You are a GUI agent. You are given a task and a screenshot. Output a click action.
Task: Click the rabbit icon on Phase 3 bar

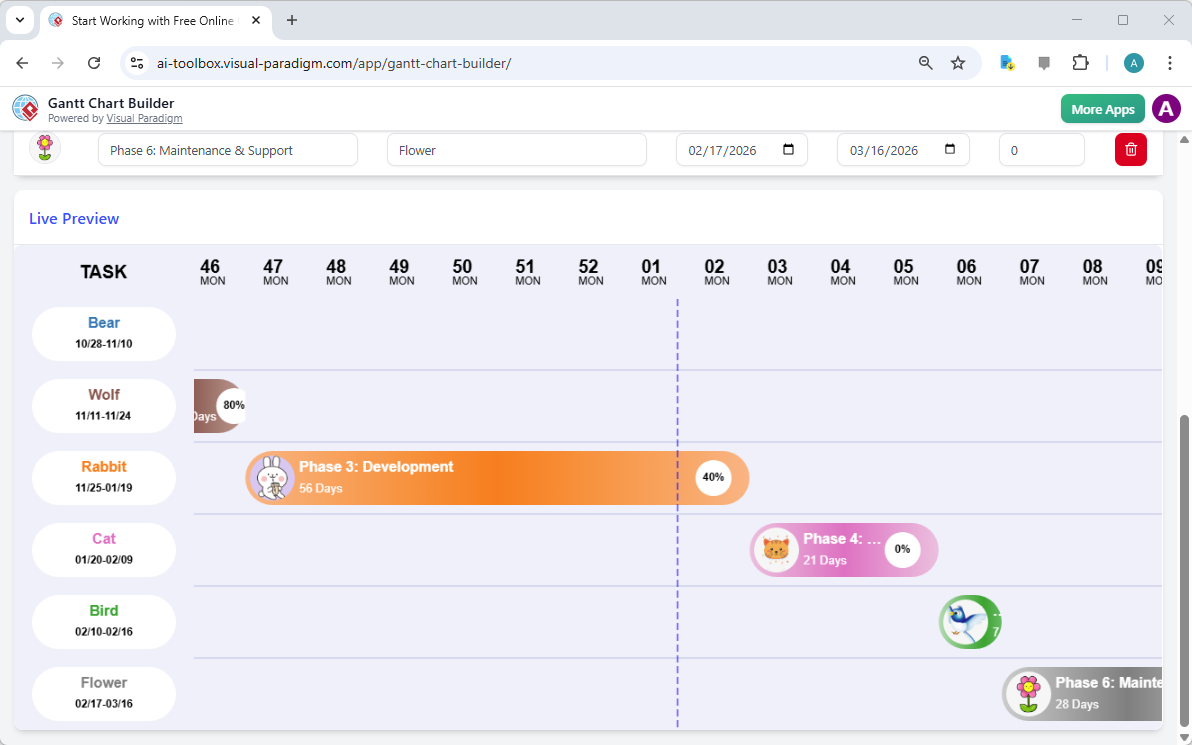(x=271, y=477)
